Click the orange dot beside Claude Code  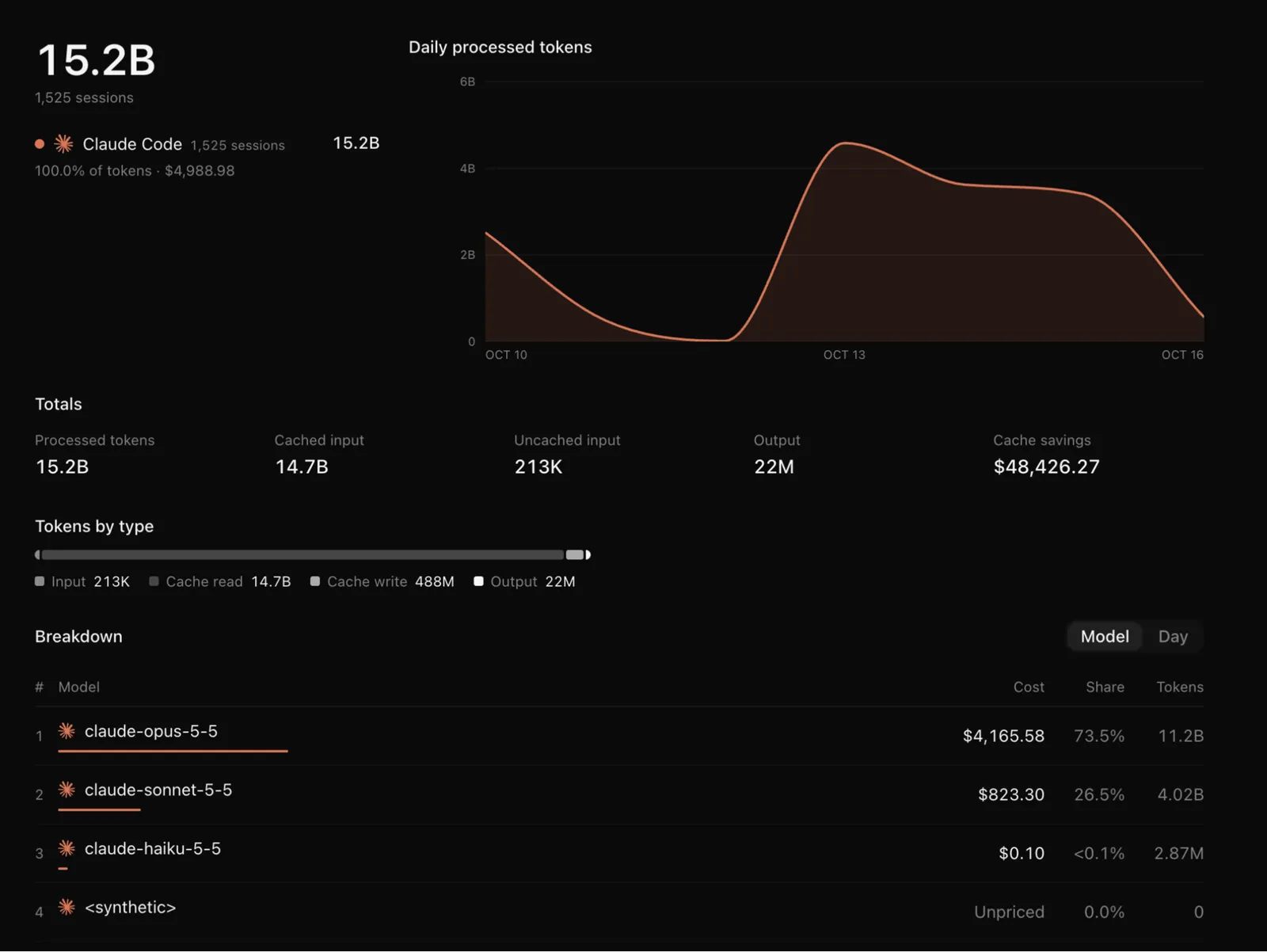(40, 144)
